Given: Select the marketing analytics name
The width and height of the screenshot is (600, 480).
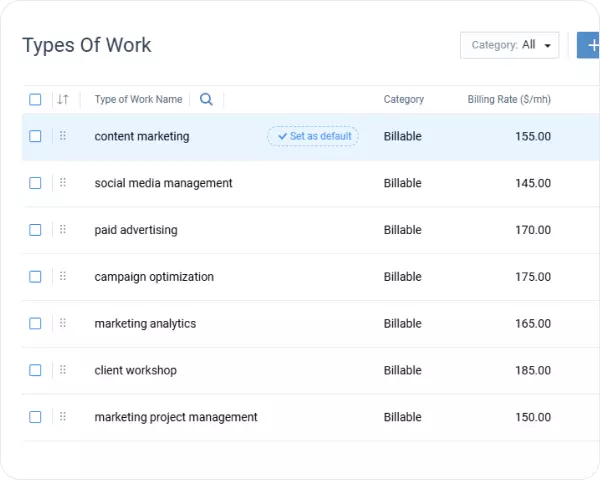Looking at the screenshot, I should 145,324.
